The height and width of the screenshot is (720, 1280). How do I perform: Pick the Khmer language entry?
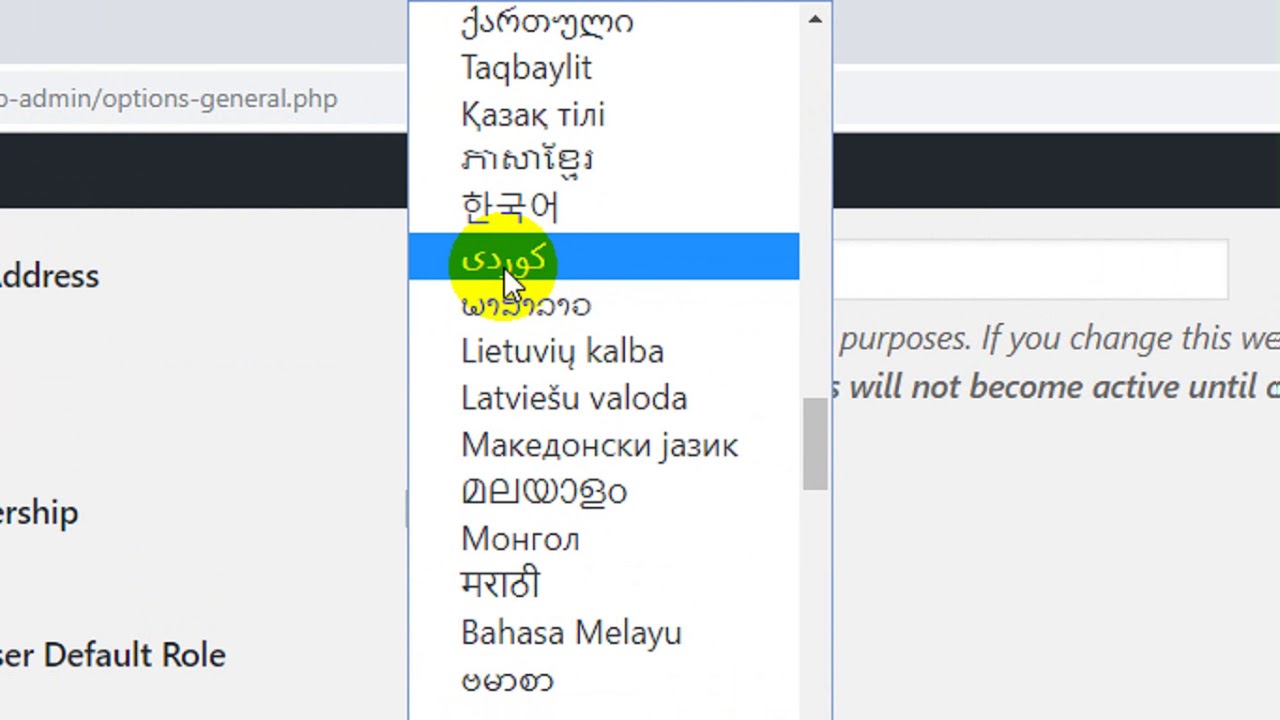(527, 160)
